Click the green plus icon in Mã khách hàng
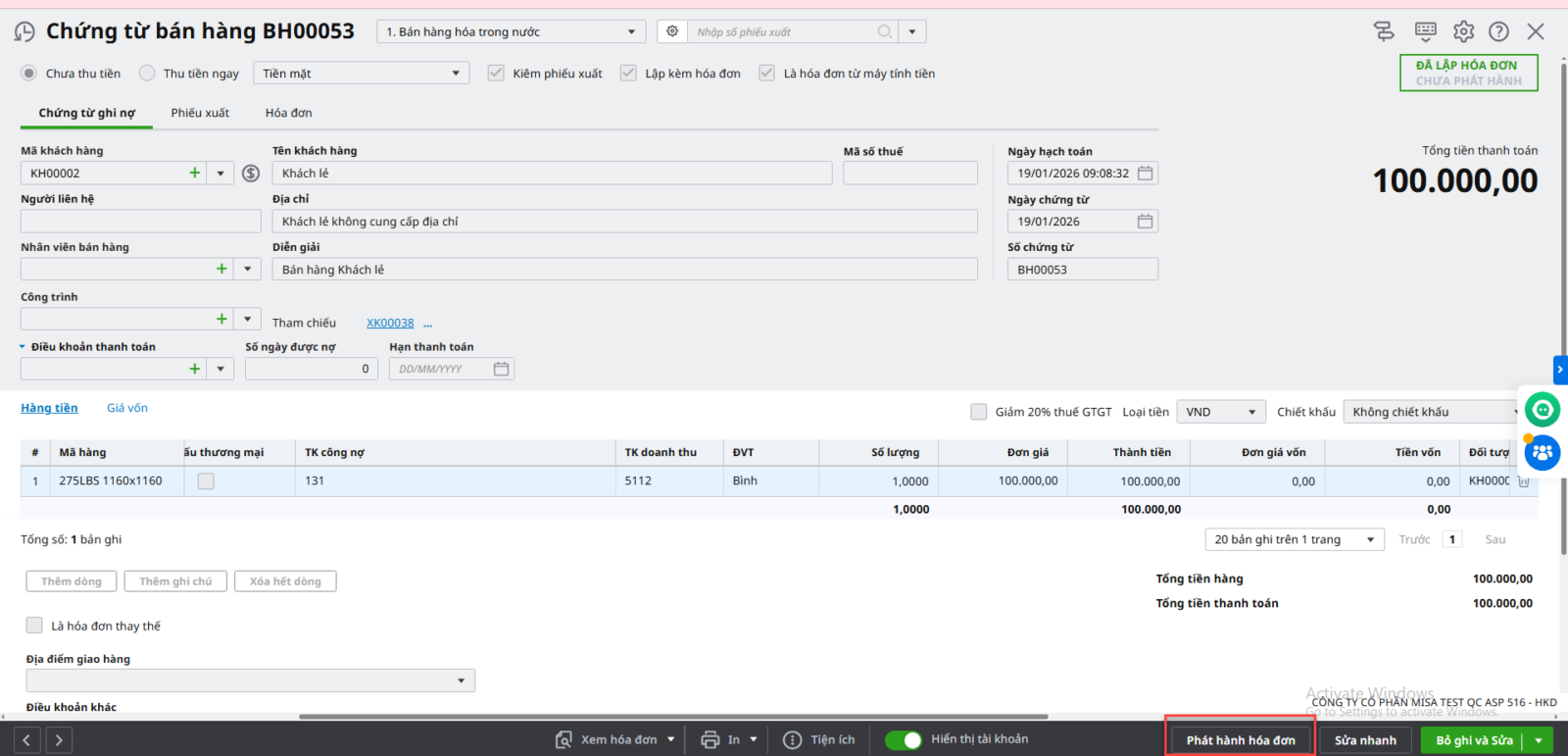The height and width of the screenshot is (756, 1568). pyautogui.click(x=195, y=174)
